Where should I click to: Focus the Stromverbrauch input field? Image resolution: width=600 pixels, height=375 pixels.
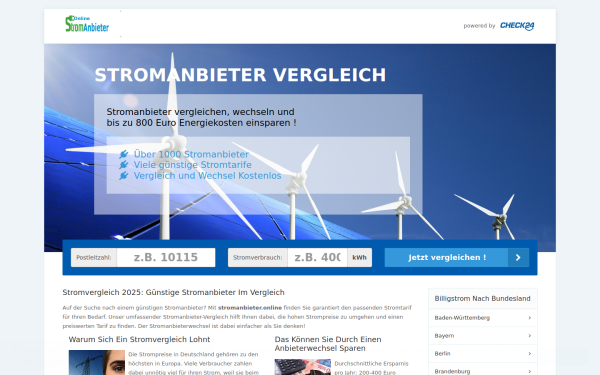pyautogui.click(x=317, y=258)
